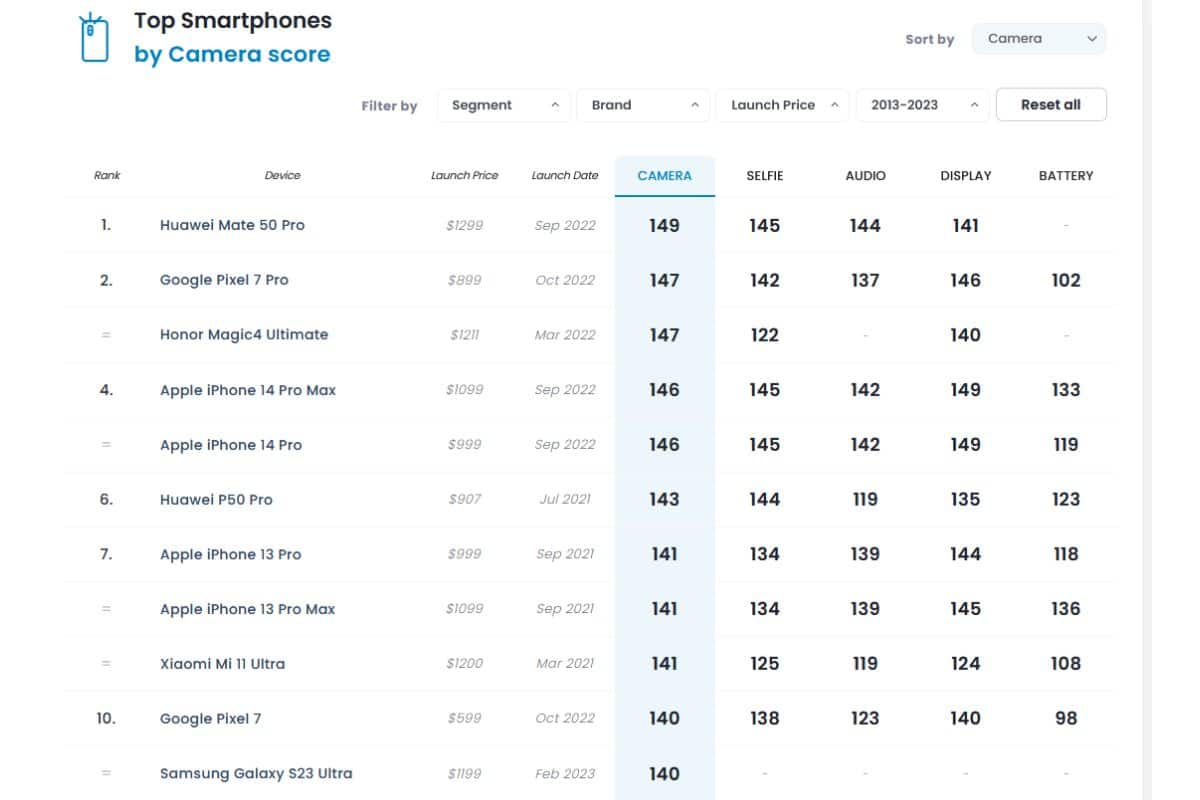Click the Mar 2022 launch date
This screenshot has width=1200, height=800.
pyautogui.click(x=565, y=336)
